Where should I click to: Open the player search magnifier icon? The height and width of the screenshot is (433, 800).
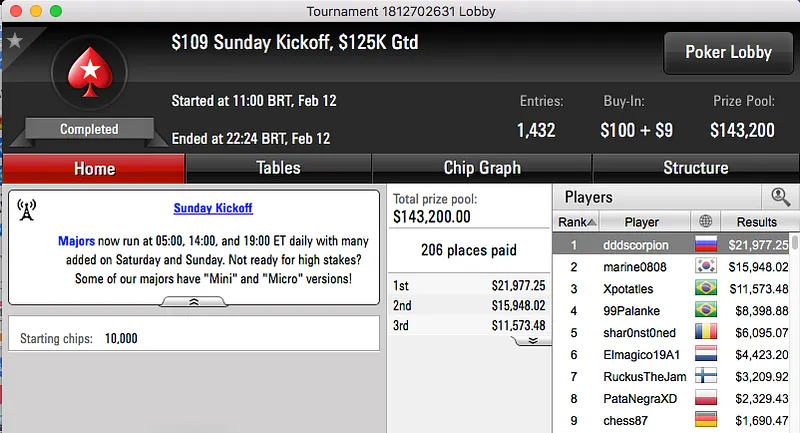[779, 198]
